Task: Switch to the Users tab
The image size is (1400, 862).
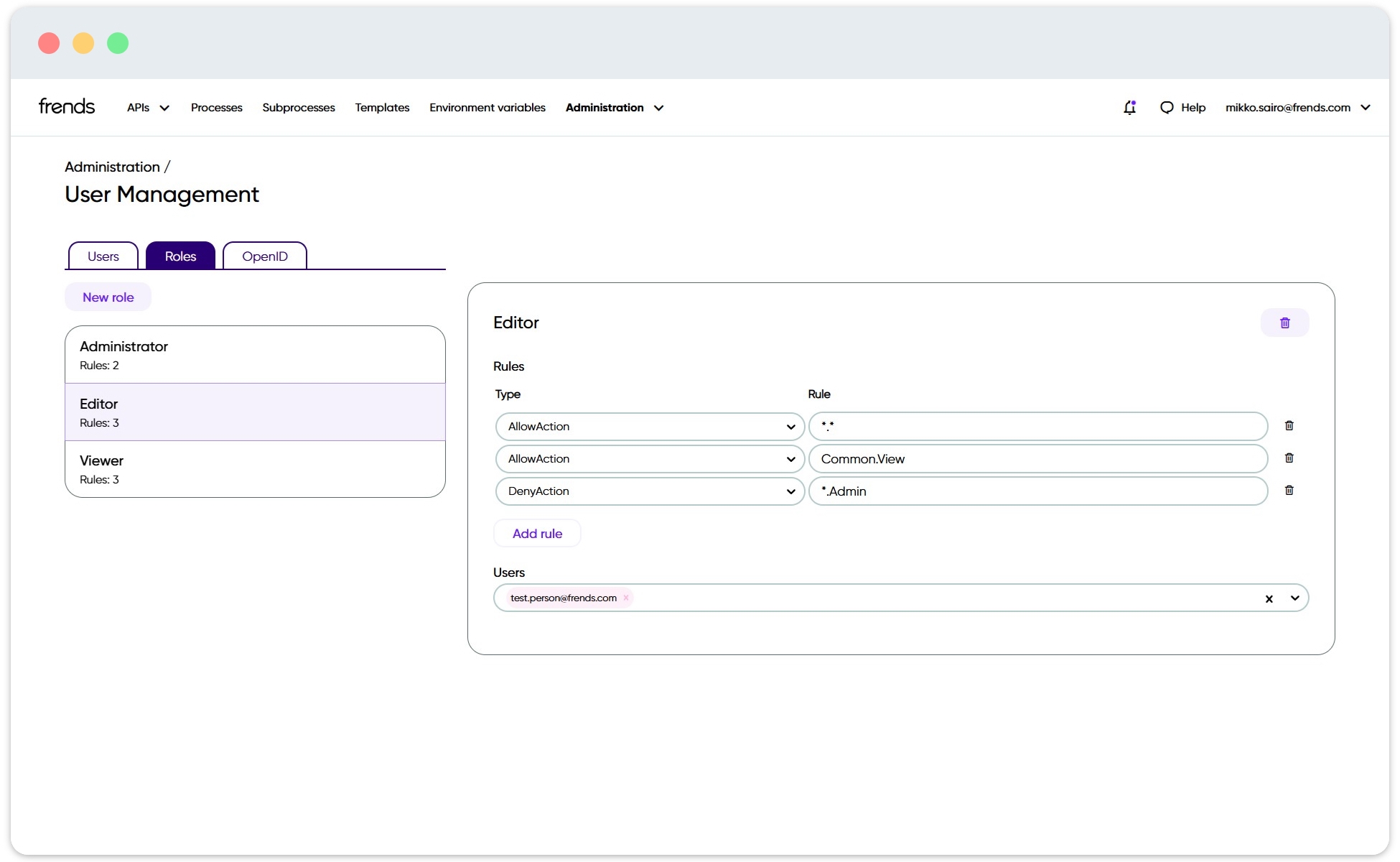Action: 102,256
